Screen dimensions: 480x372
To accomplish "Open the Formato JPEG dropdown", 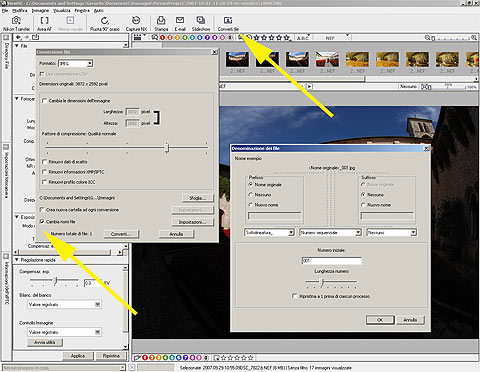I will [76, 63].
